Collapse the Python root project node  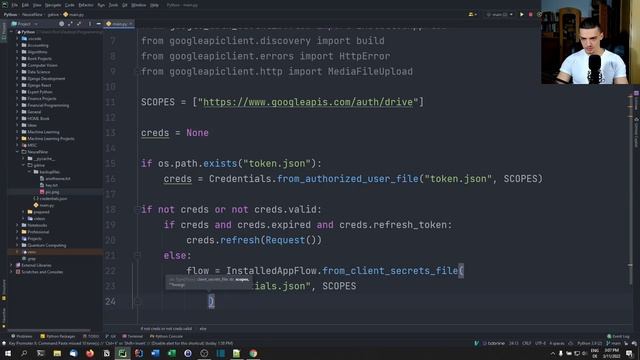12,32
